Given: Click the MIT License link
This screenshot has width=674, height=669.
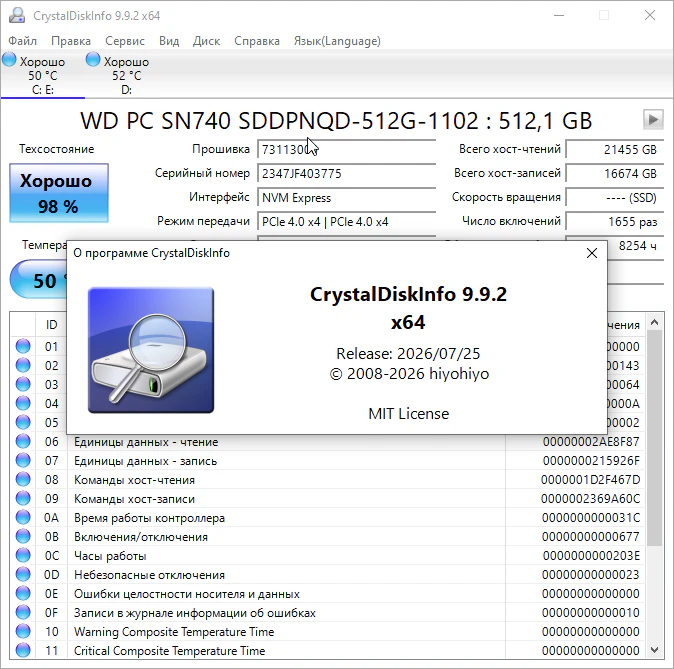Looking at the screenshot, I should 408,414.
